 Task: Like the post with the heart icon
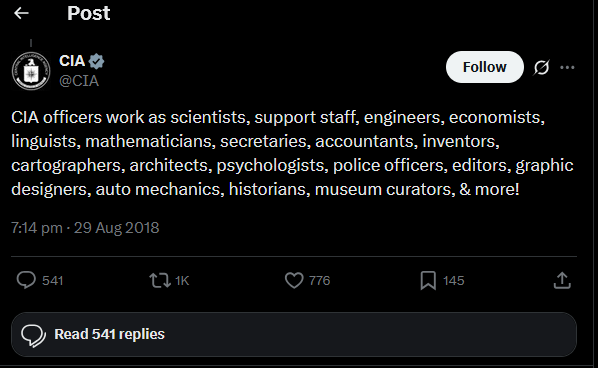coord(294,281)
